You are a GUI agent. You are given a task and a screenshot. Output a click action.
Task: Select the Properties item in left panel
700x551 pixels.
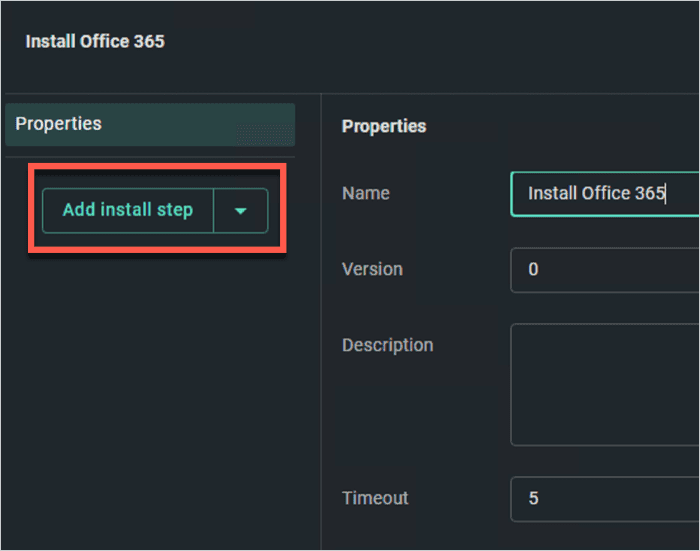[x=150, y=125]
